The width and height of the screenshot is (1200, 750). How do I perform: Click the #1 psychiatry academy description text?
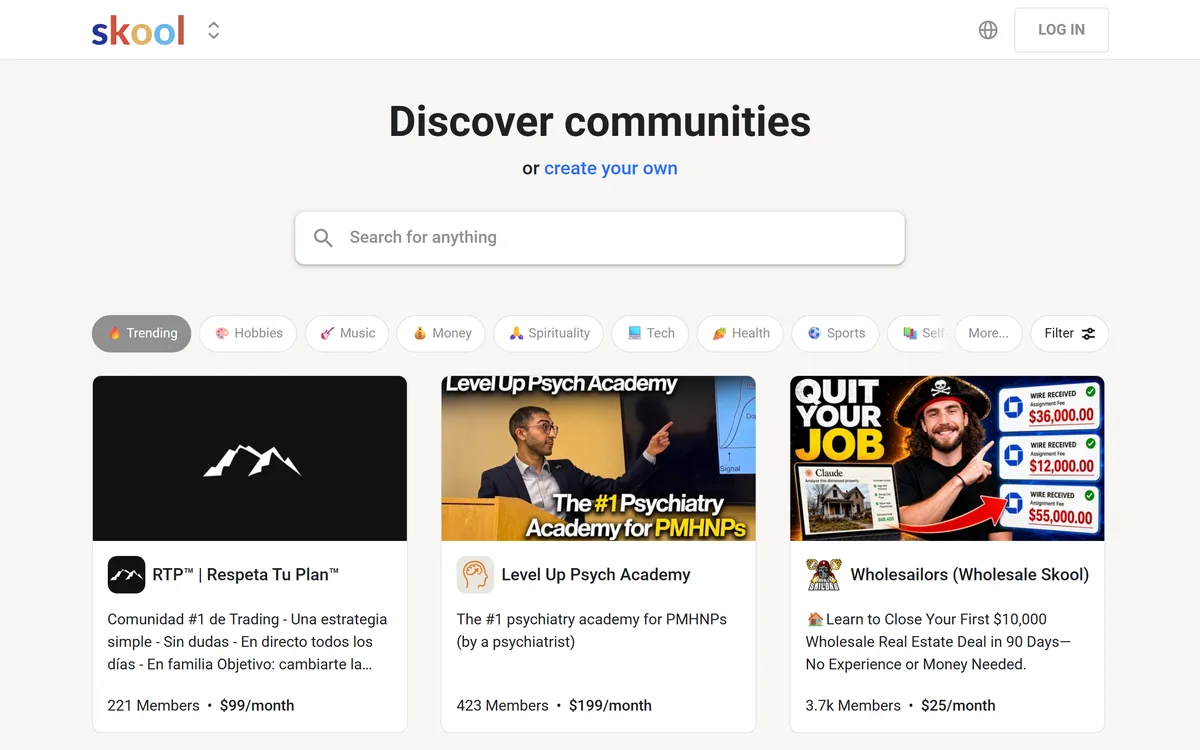coord(592,631)
